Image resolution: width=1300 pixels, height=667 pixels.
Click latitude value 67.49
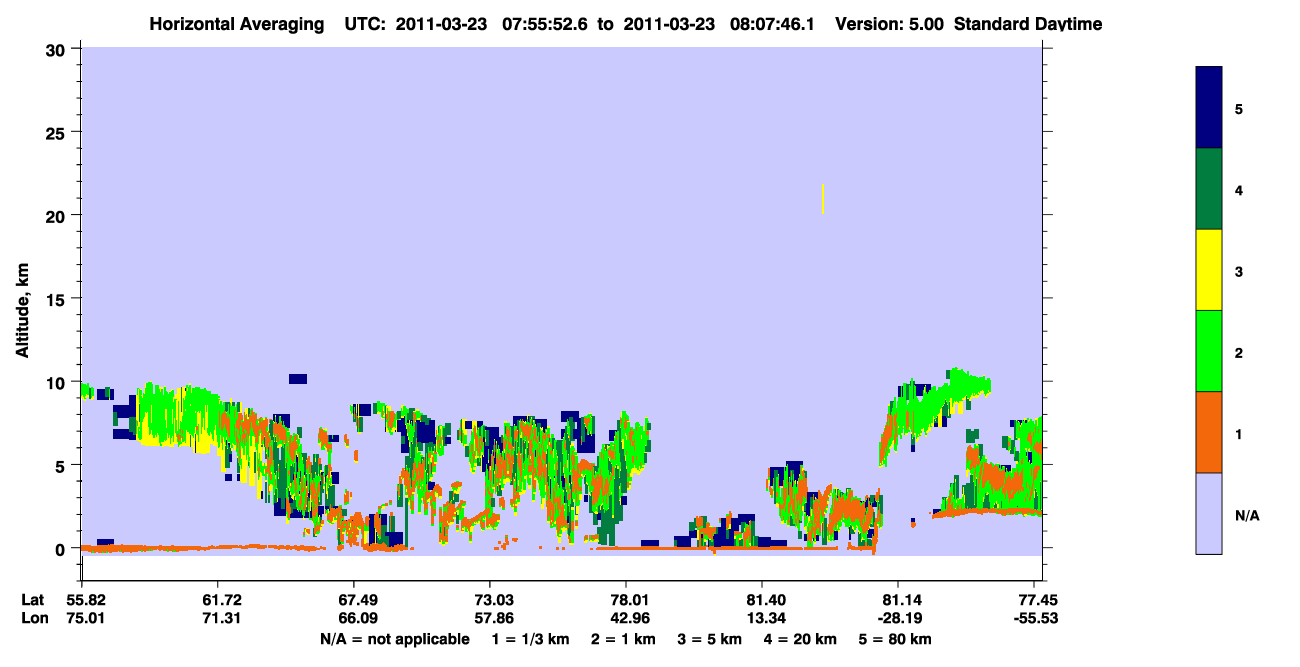click(354, 600)
